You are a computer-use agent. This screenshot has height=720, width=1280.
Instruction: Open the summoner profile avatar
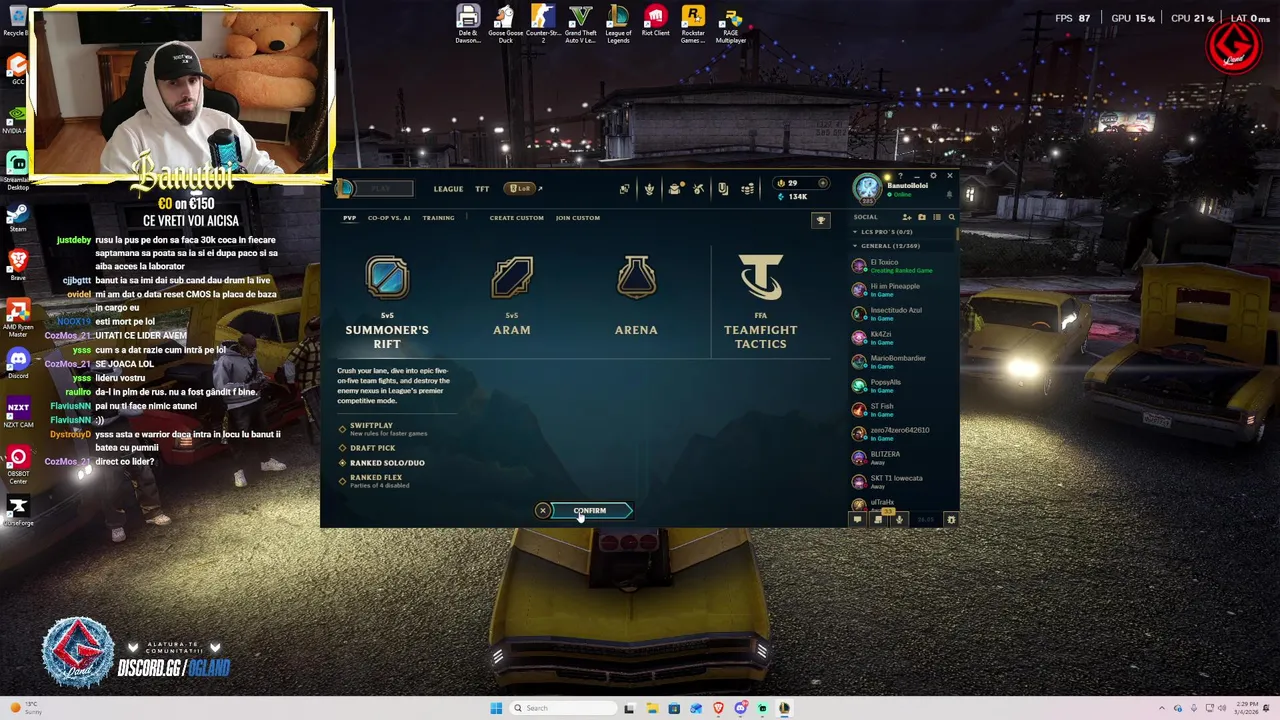(867, 188)
